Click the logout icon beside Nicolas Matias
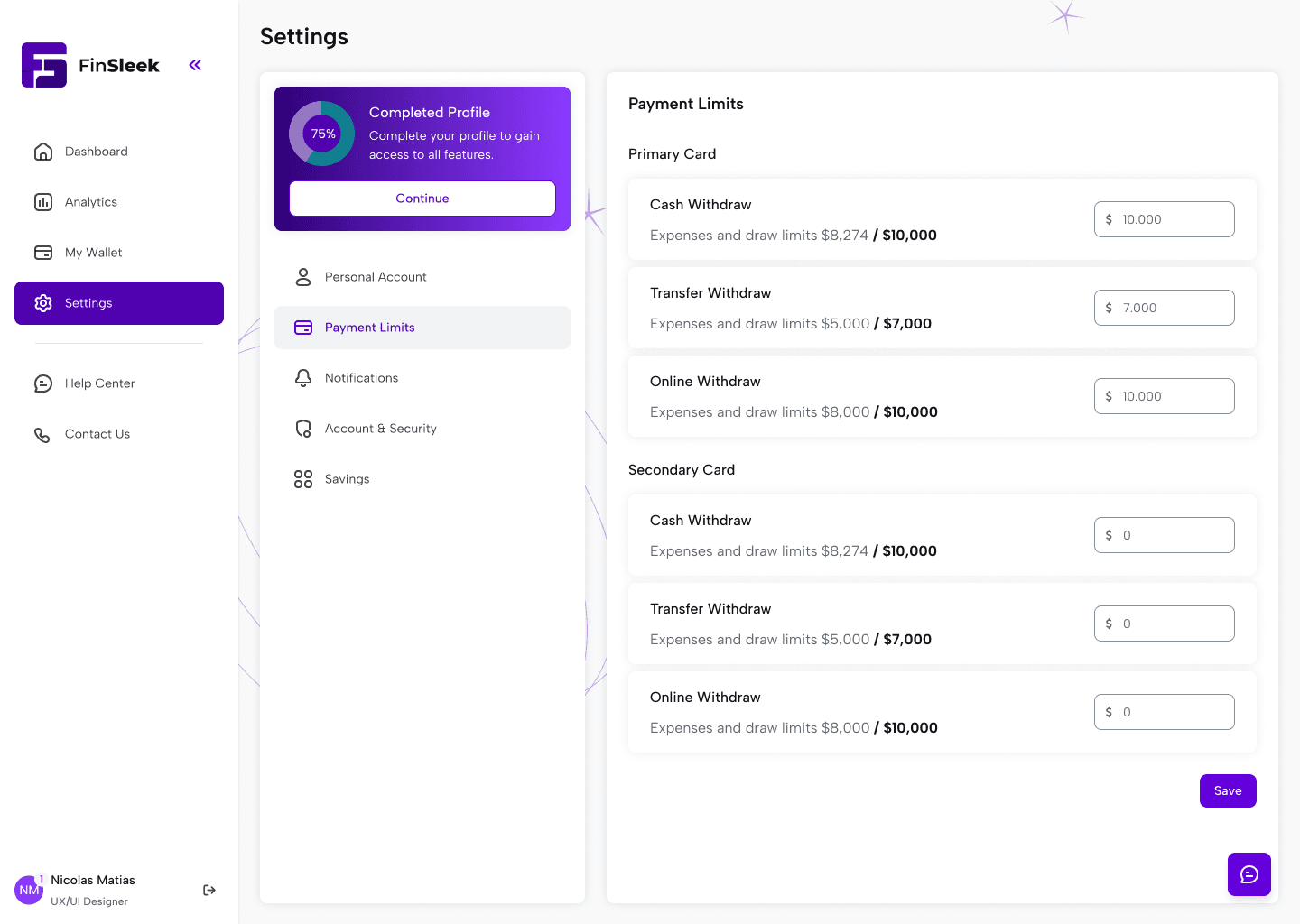 209,891
